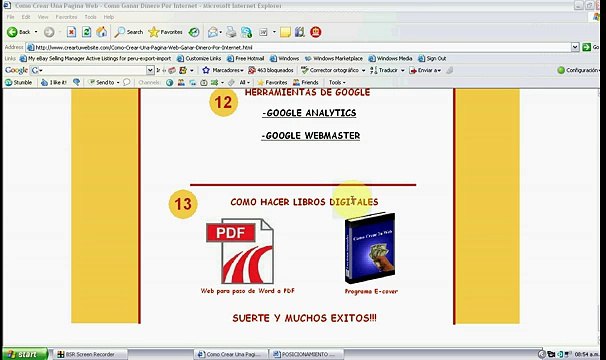Open the Windows Marketplace link
This screenshot has width=606, height=360.
(x=334, y=58)
